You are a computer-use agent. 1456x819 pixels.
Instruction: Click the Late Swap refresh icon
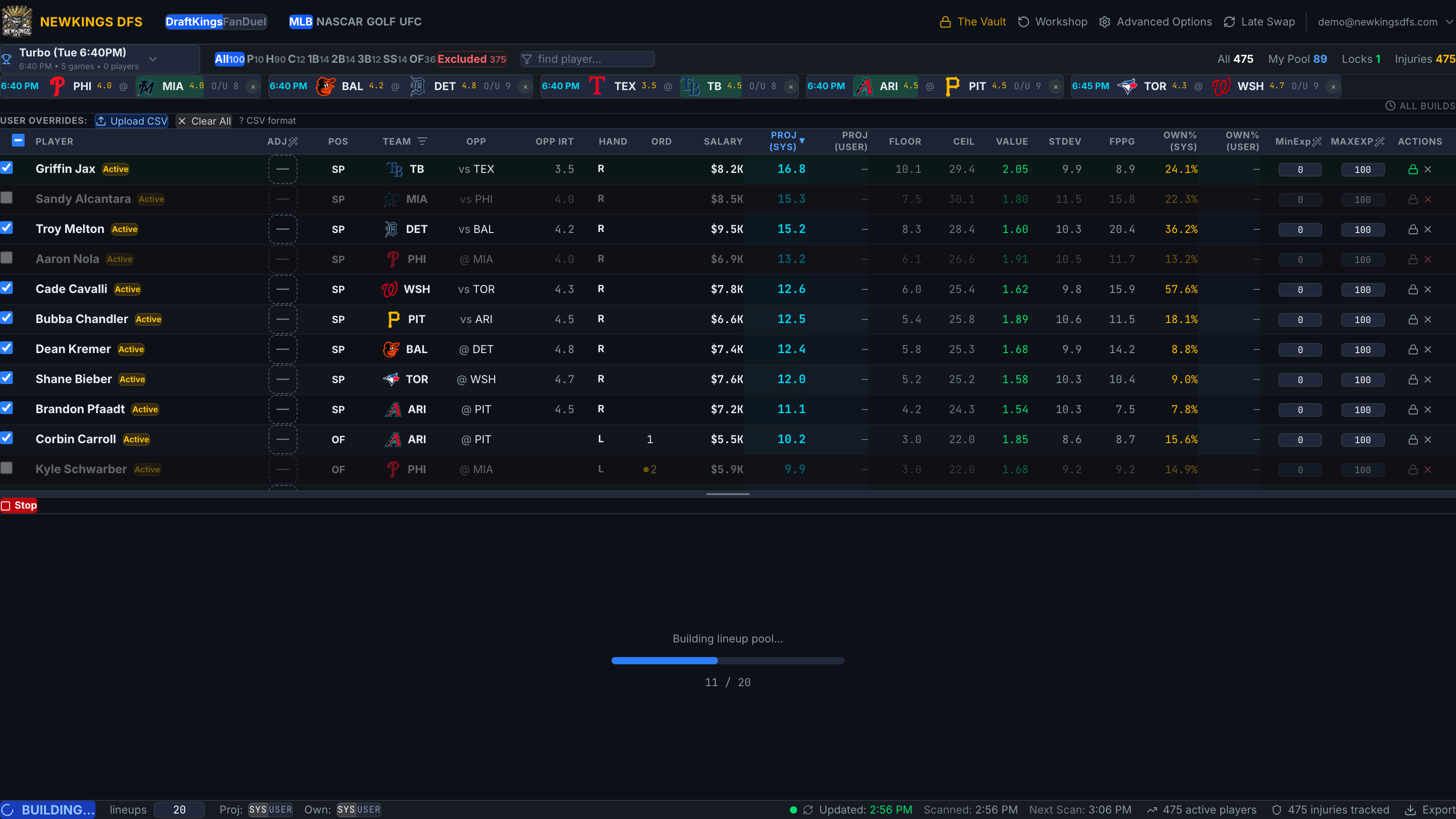(x=1229, y=22)
